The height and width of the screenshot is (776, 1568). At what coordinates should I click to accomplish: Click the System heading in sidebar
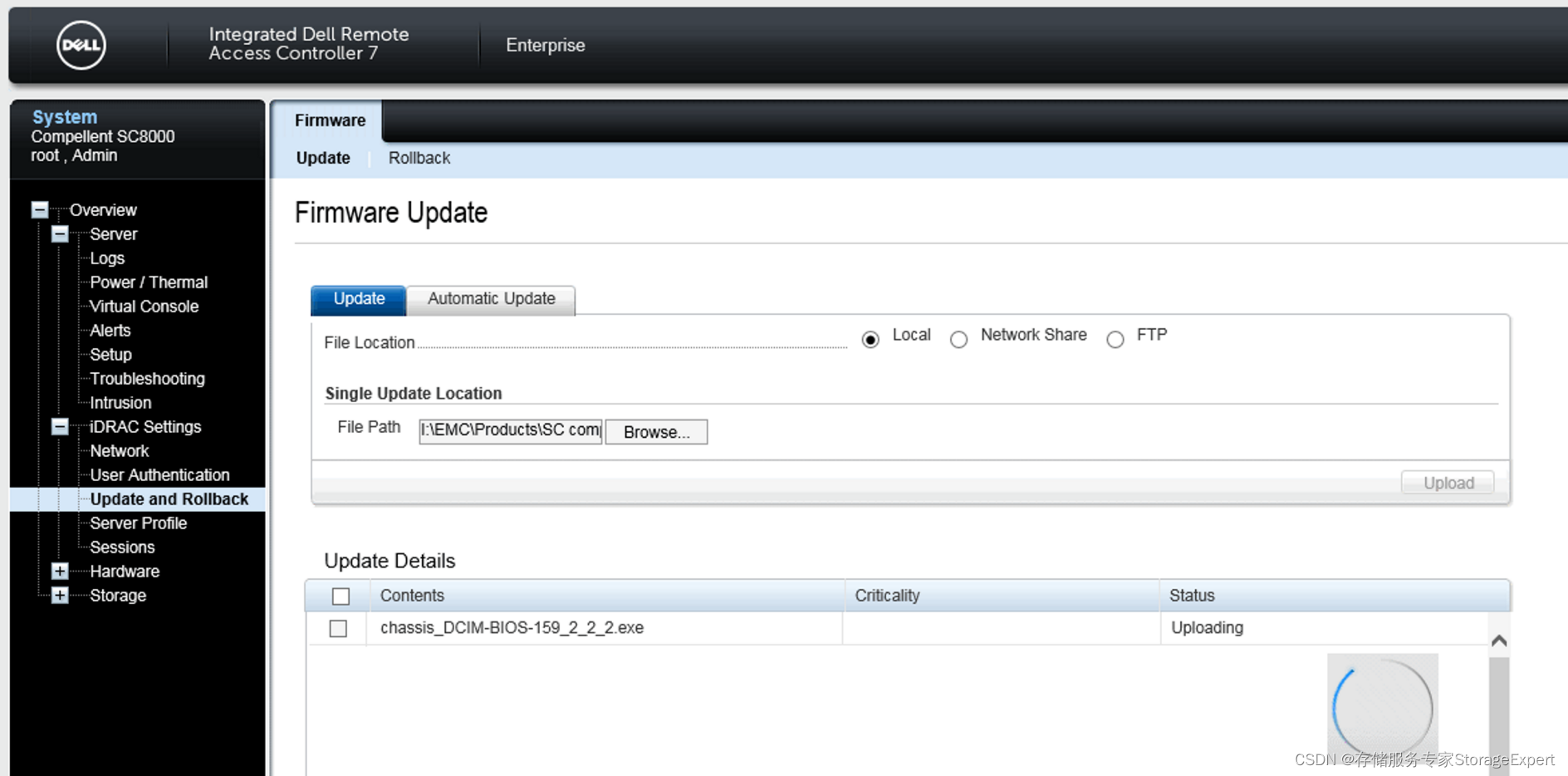65,117
